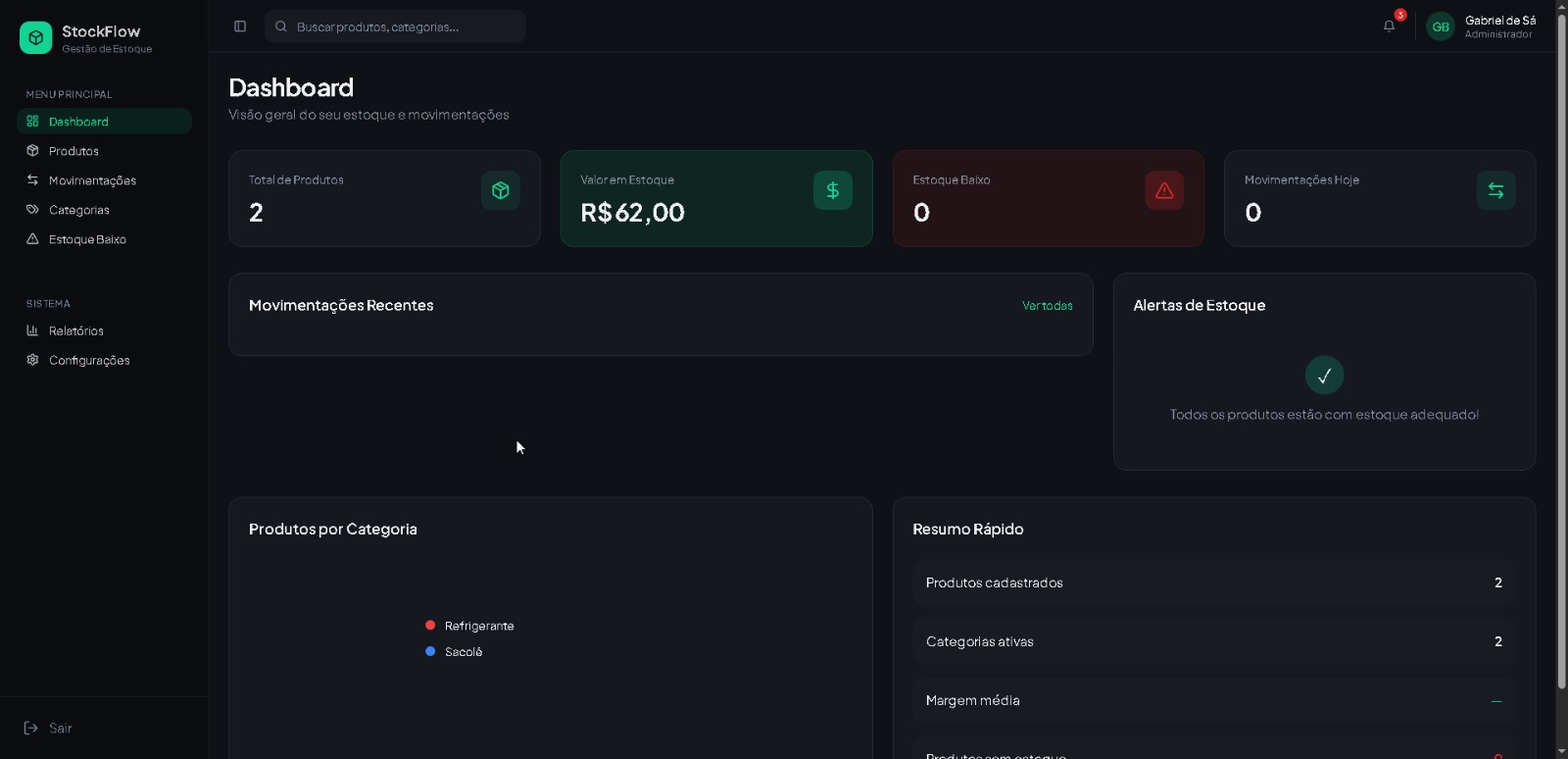Open Relatórios under Sistema
The height and width of the screenshot is (759, 1568).
pyautogui.click(x=75, y=331)
